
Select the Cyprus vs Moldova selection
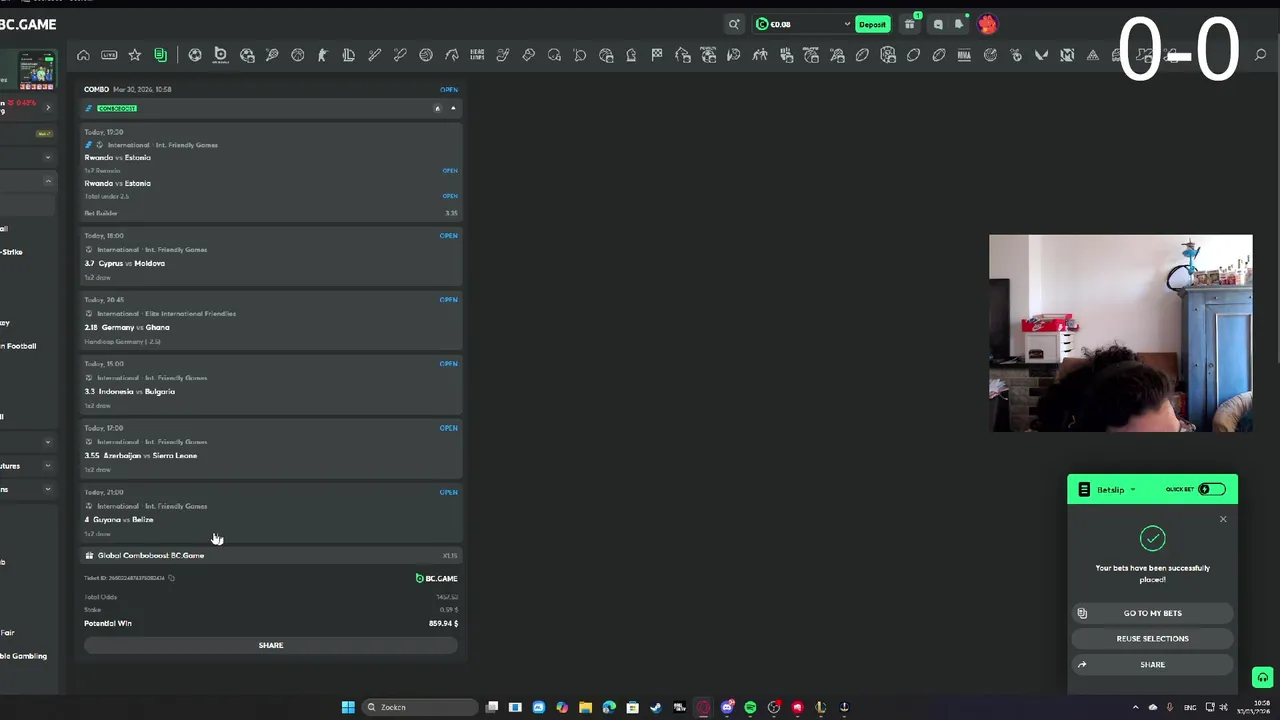pyautogui.click(x=270, y=257)
